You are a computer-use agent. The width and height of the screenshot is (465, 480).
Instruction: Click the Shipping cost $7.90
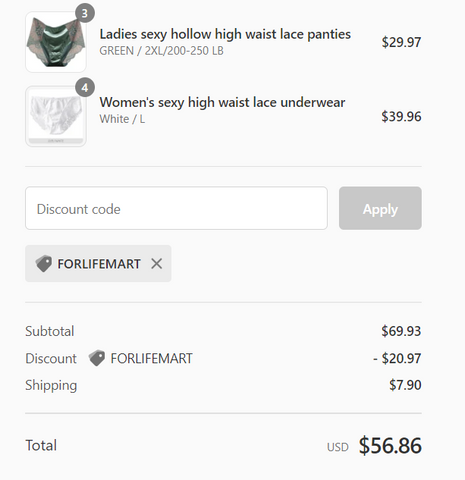point(405,385)
